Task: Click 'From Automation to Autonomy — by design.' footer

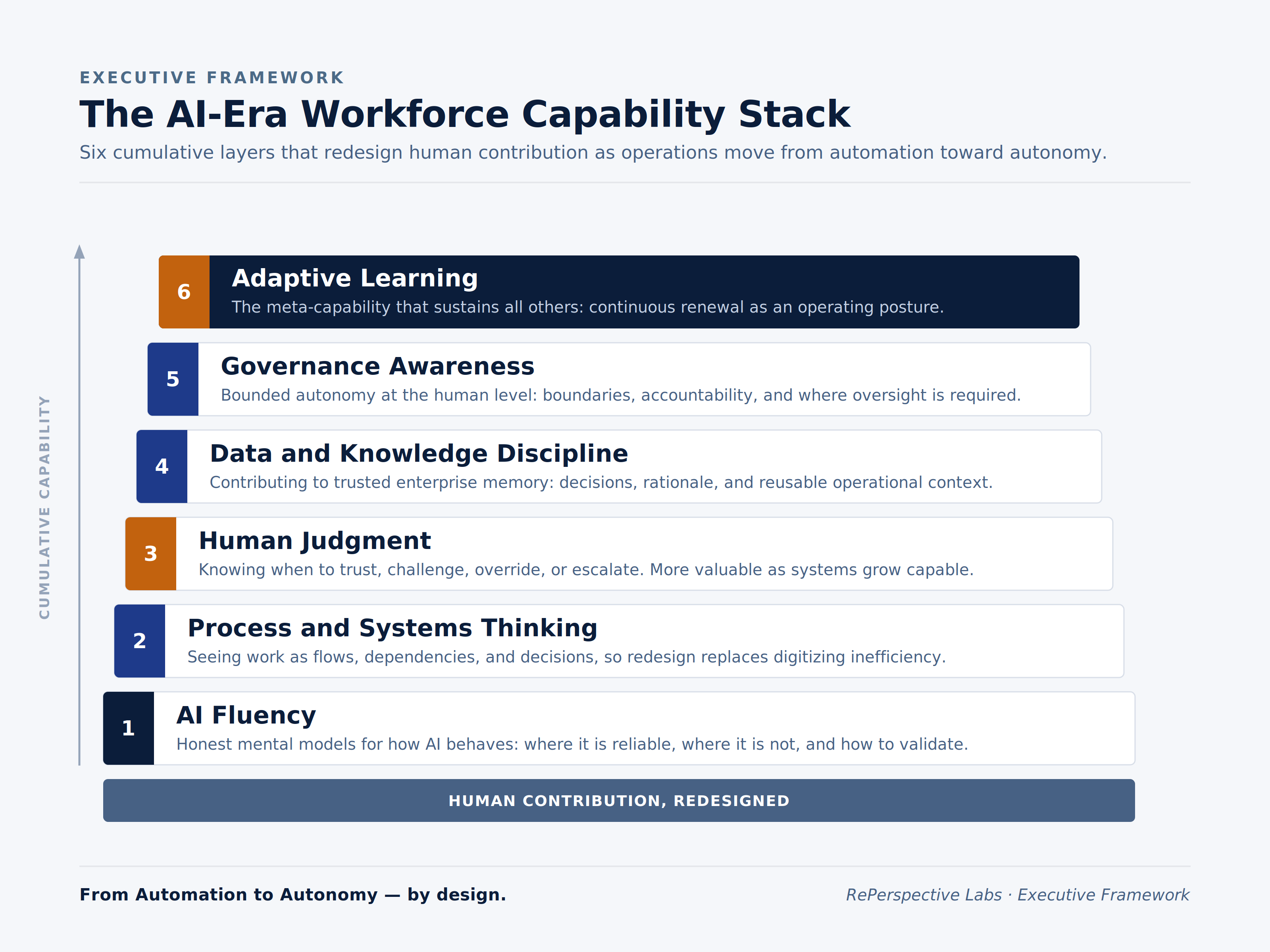Action: 293,895
